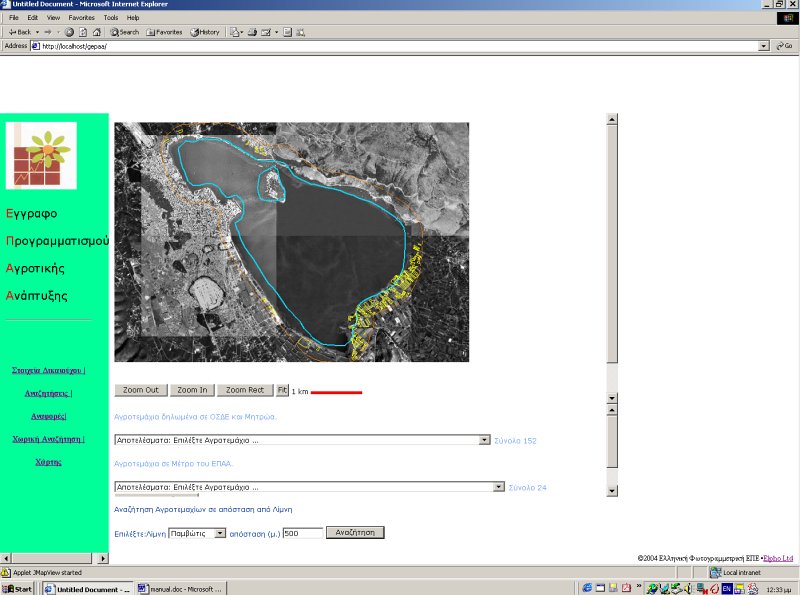Open the Tools menu
This screenshot has width=800, height=595.
click(x=110, y=18)
